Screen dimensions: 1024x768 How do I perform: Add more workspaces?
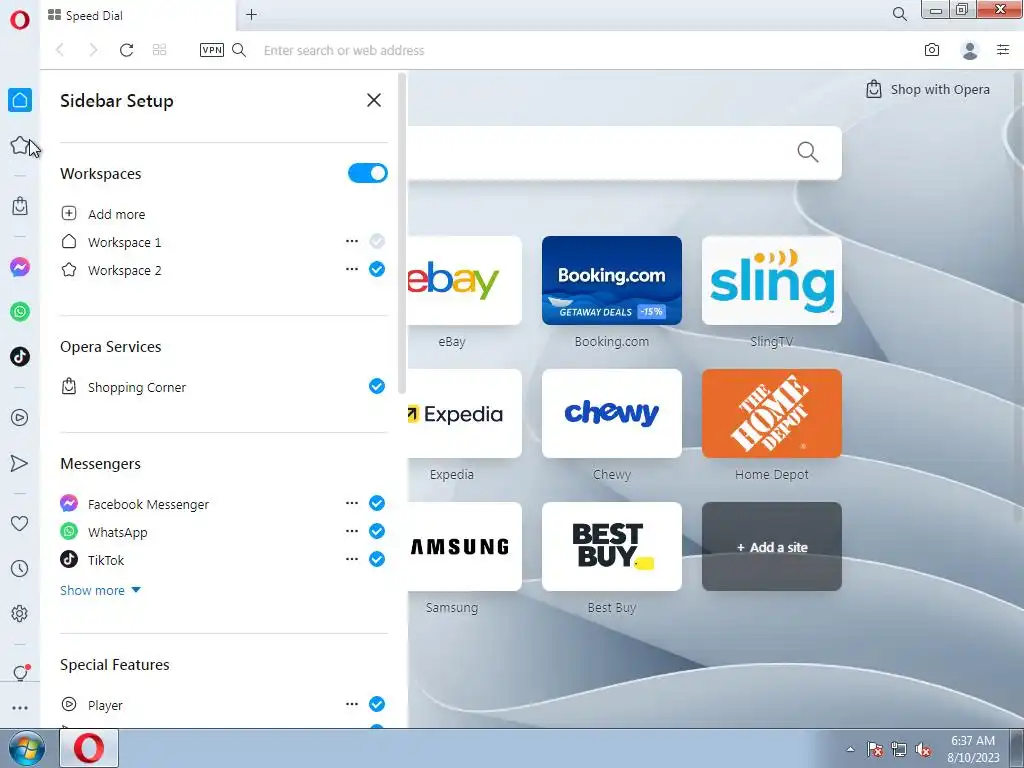pyautogui.click(x=103, y=214)
